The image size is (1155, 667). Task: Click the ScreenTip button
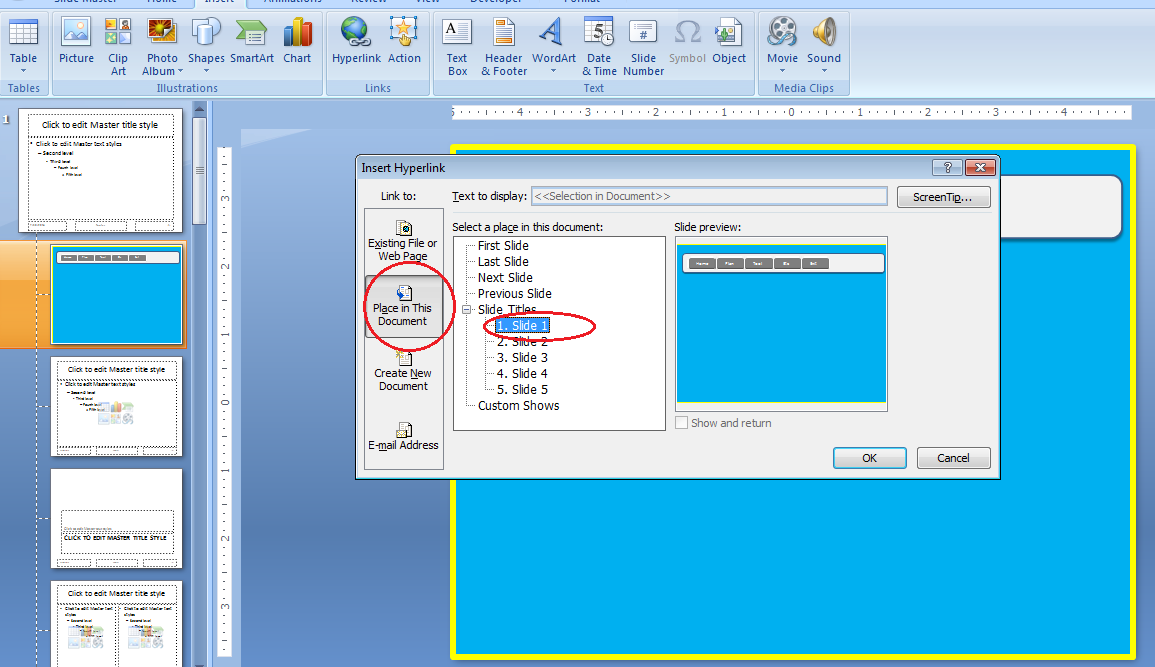click(x=943, y=196)
